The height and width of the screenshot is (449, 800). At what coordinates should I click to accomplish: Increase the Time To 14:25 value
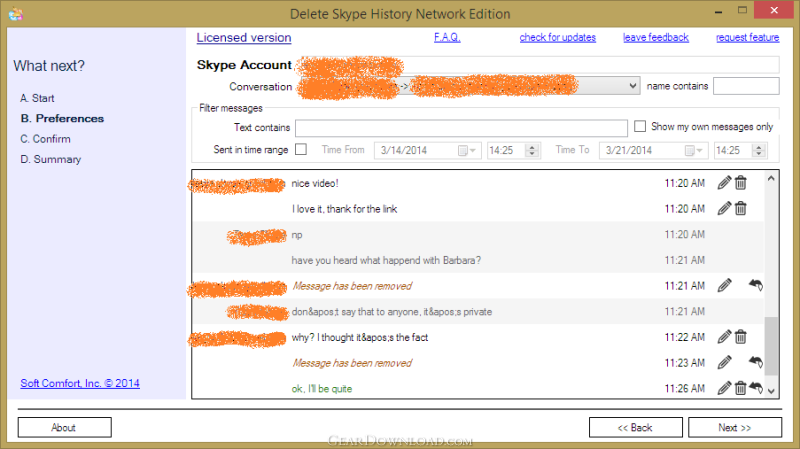759,147
